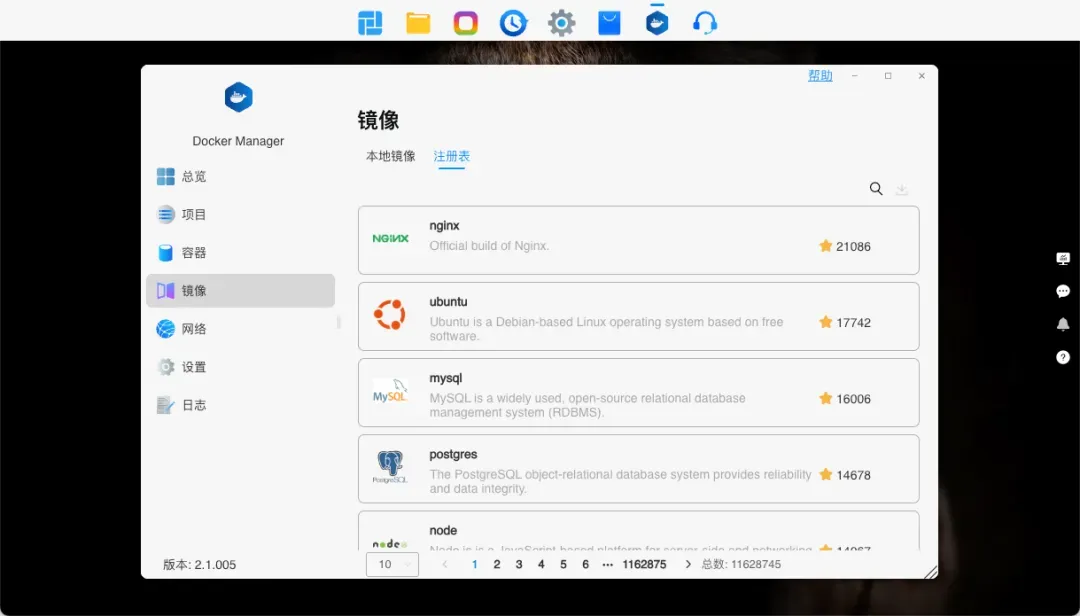Open 项目 projects section in sidebar

[x=193, y=215]
